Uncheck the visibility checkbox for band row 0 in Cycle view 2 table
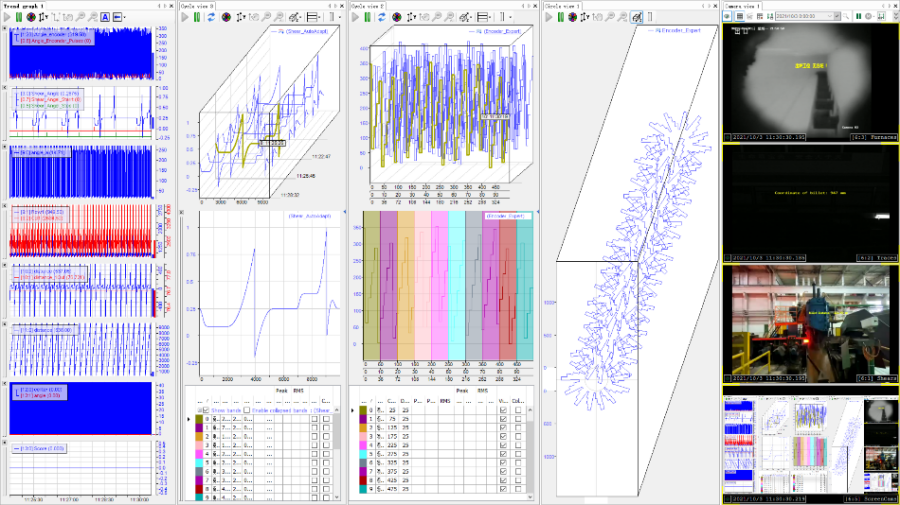Screen dimensions: 900x505 [502, 410]
